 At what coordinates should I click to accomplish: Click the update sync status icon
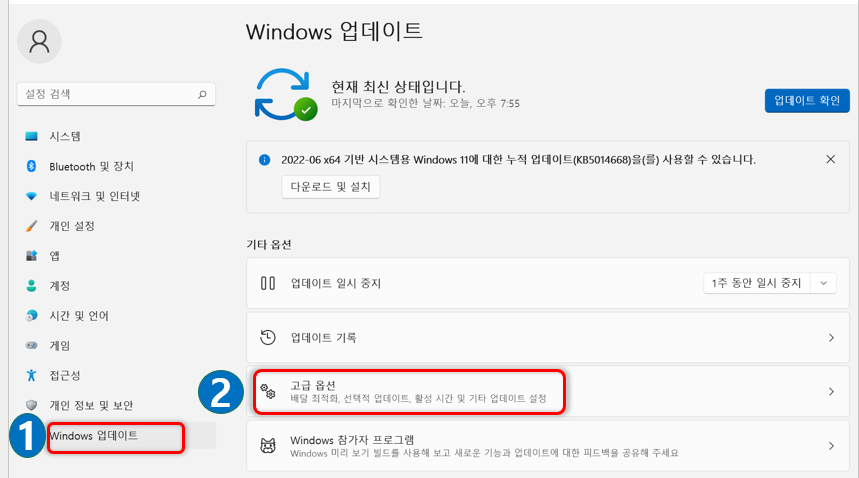(285, 95)
